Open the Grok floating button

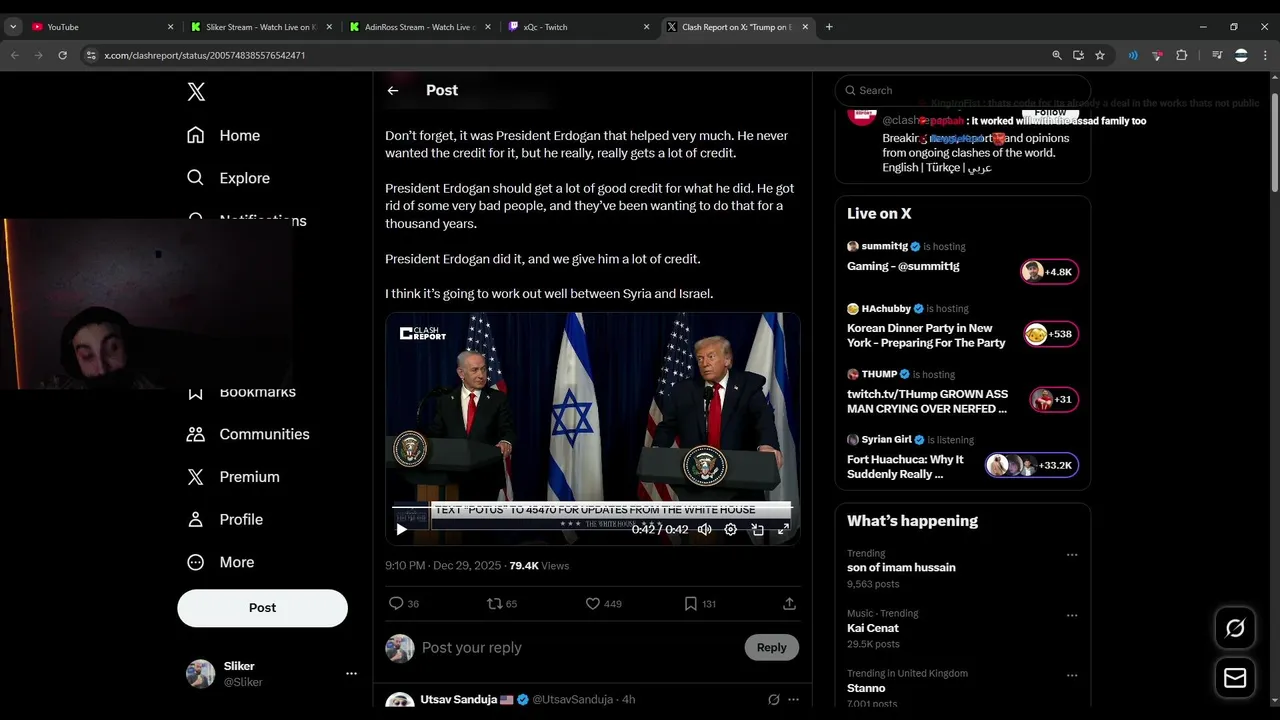[x=1235, y=628]
